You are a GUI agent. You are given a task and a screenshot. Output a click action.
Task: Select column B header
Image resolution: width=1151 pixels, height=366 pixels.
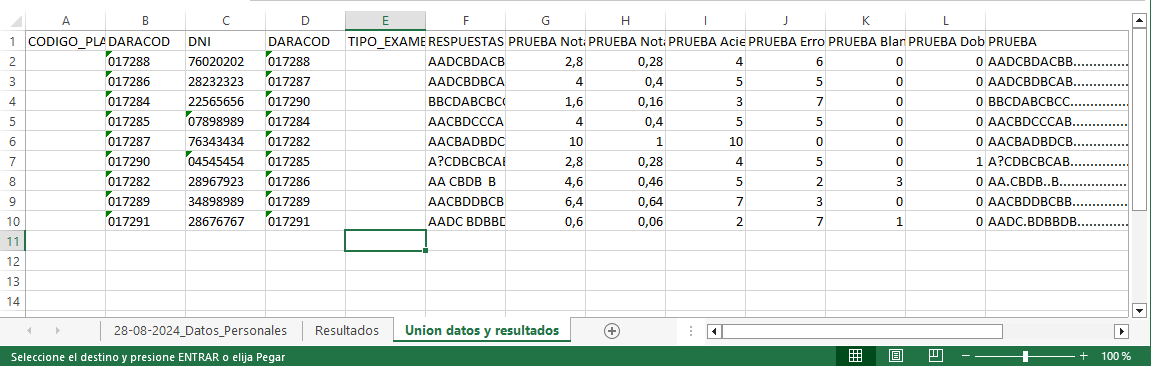(x=145, y=21)
